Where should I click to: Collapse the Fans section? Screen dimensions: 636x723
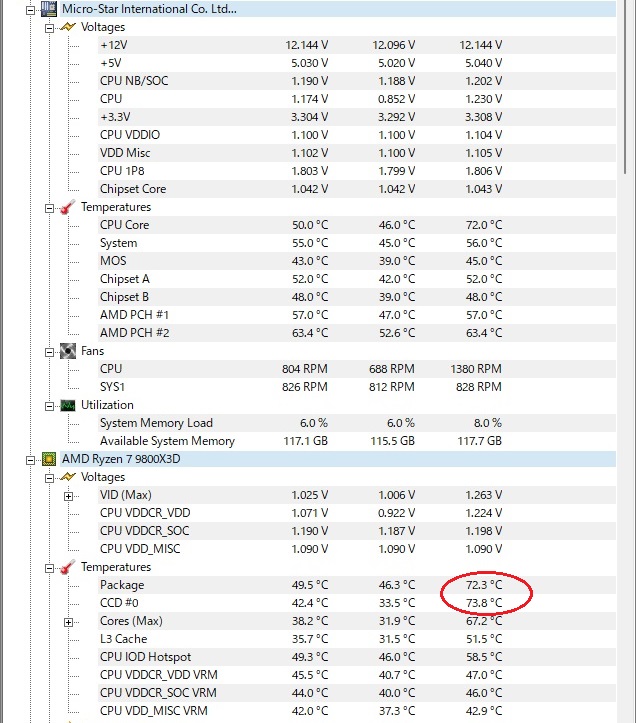[50, 351]
